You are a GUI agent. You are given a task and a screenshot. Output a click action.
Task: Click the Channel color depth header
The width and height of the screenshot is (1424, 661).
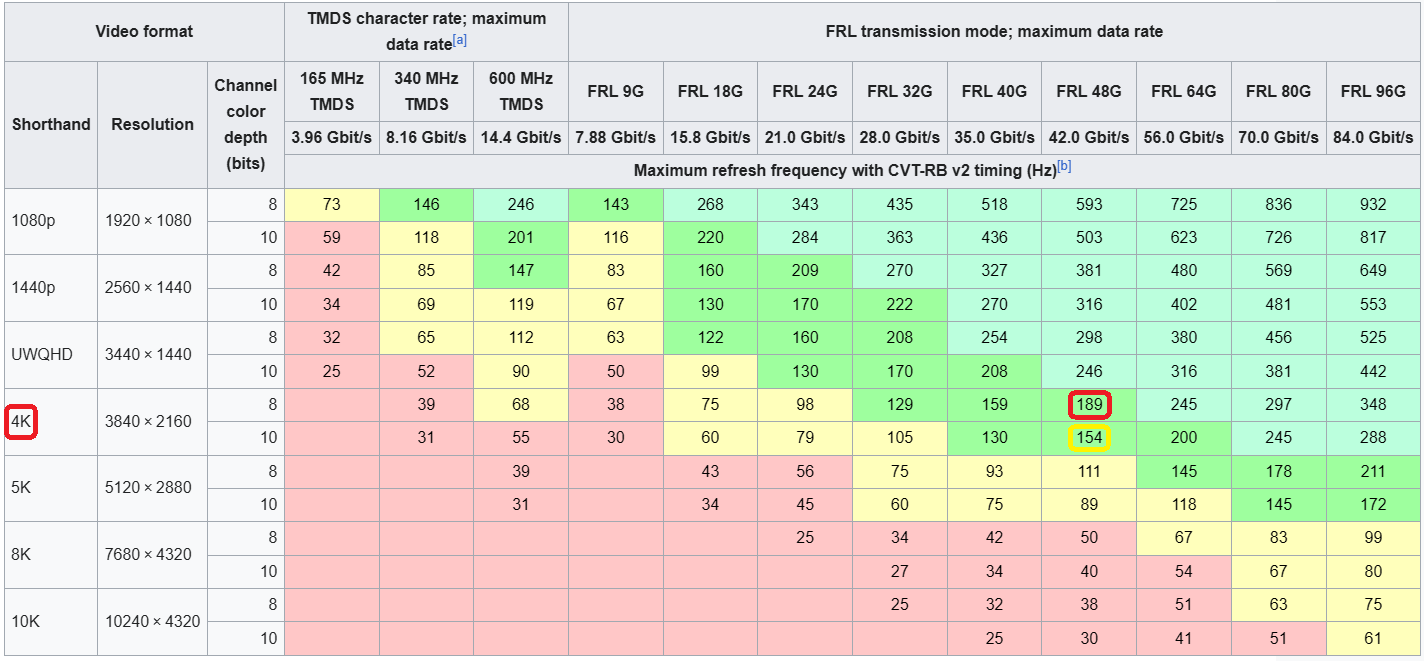pos(246,124)
